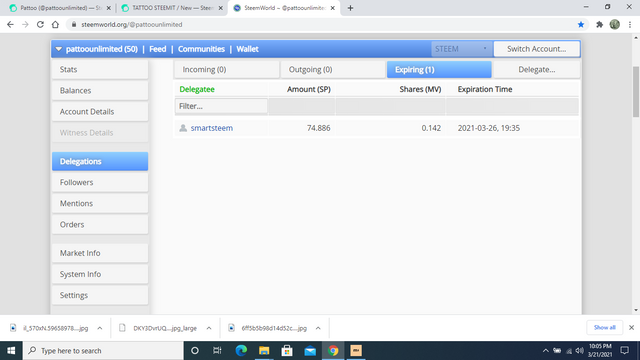Open the STEEM currency dropdown
The width and height of the screenshot is (640, 360).
tap(462, 49)
